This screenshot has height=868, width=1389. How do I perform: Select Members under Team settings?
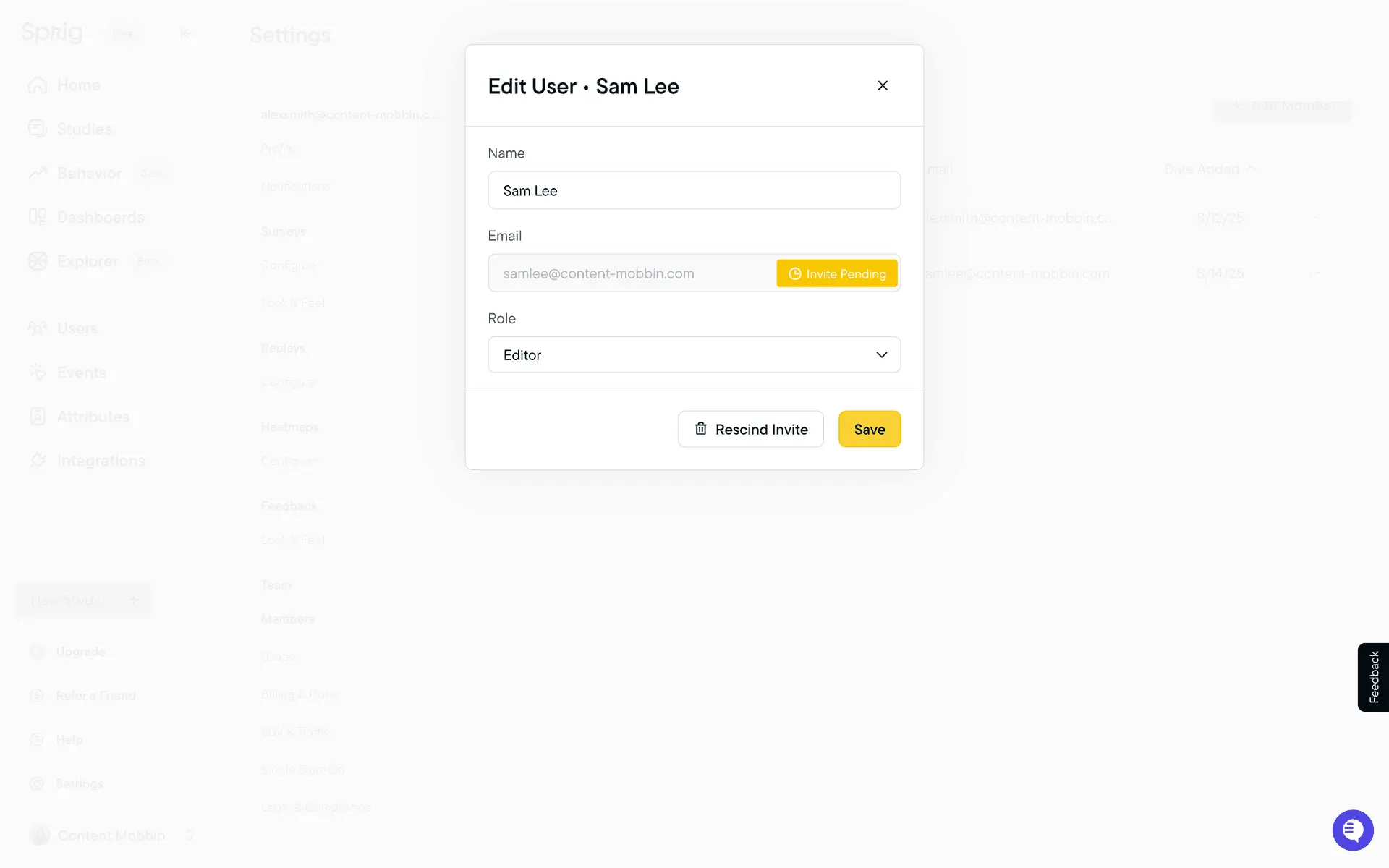tap(287, 619)
